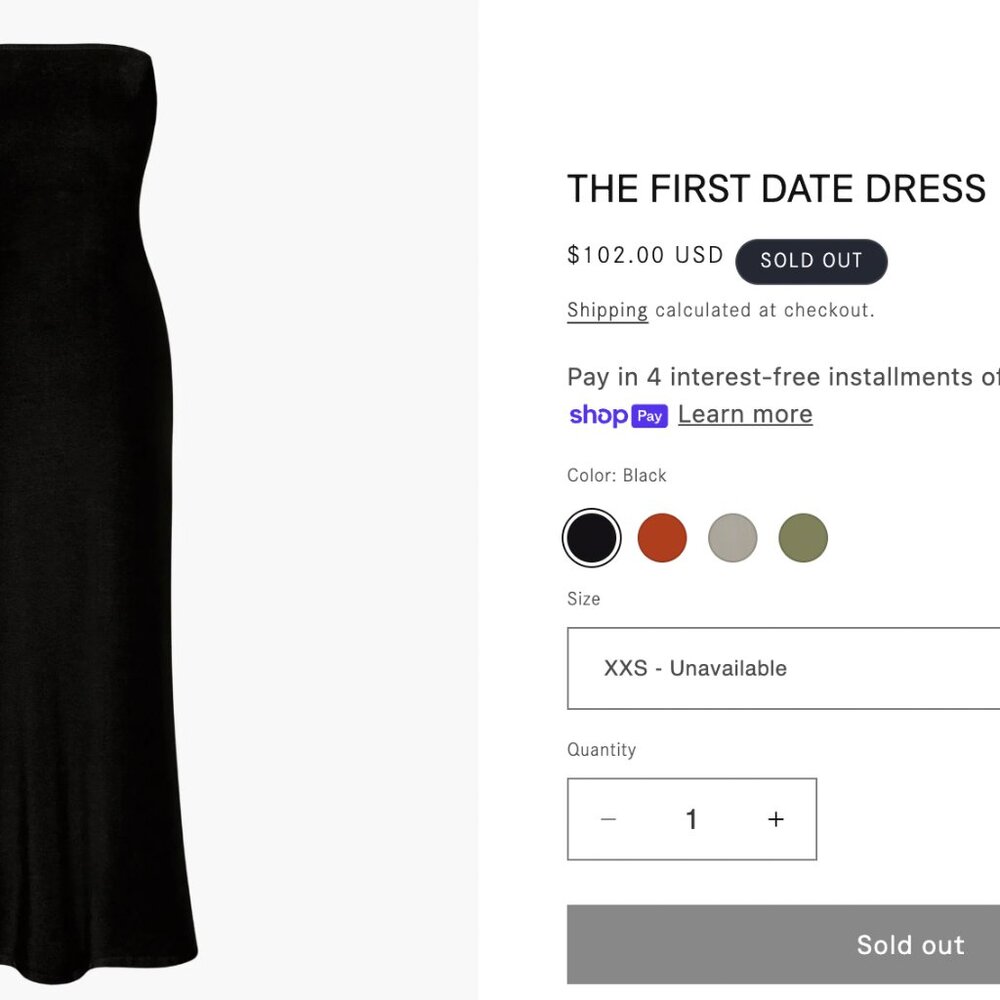Click the $102.00 USD price text
Screen dimensions: 1000x1000
click(x=645, y=255)
